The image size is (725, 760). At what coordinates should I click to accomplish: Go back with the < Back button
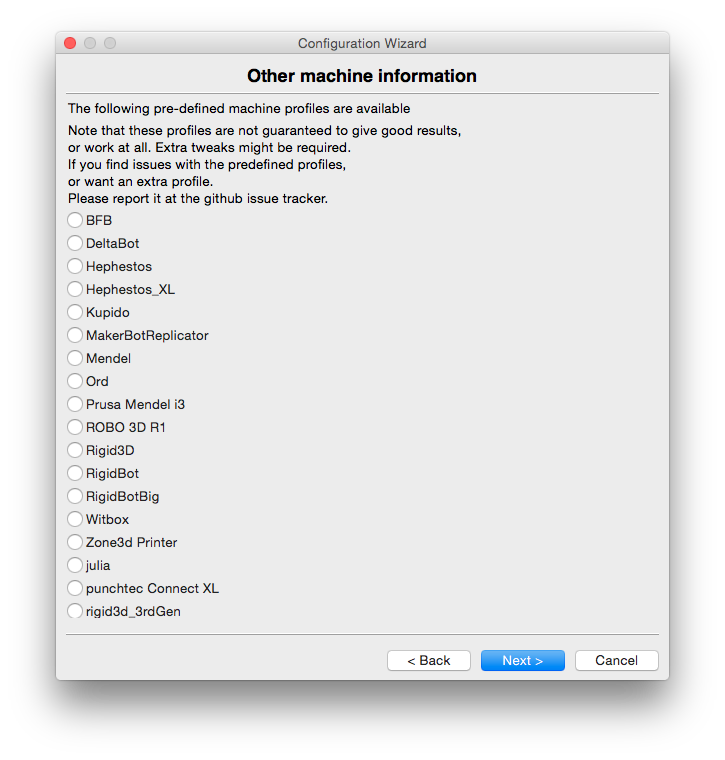pos(429,661)
